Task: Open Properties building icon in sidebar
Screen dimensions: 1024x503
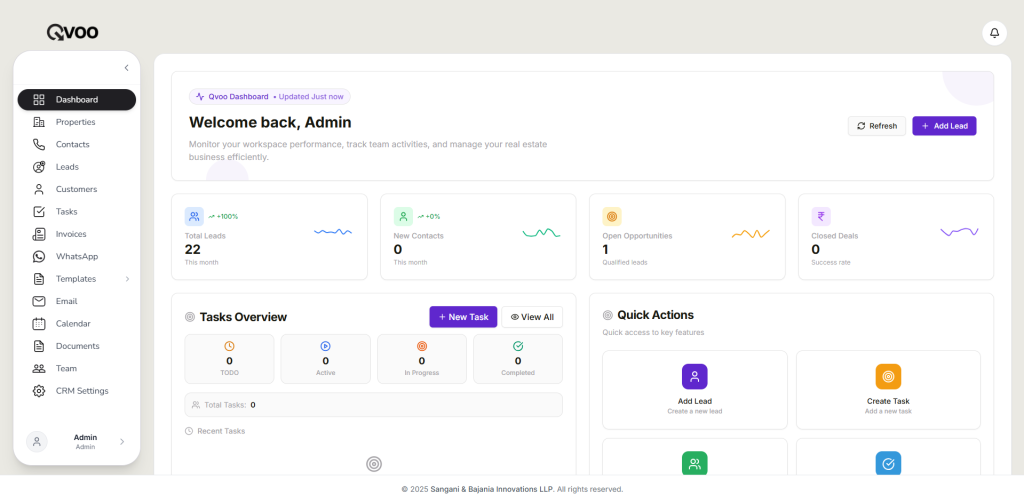Action: tap(39, 122)
